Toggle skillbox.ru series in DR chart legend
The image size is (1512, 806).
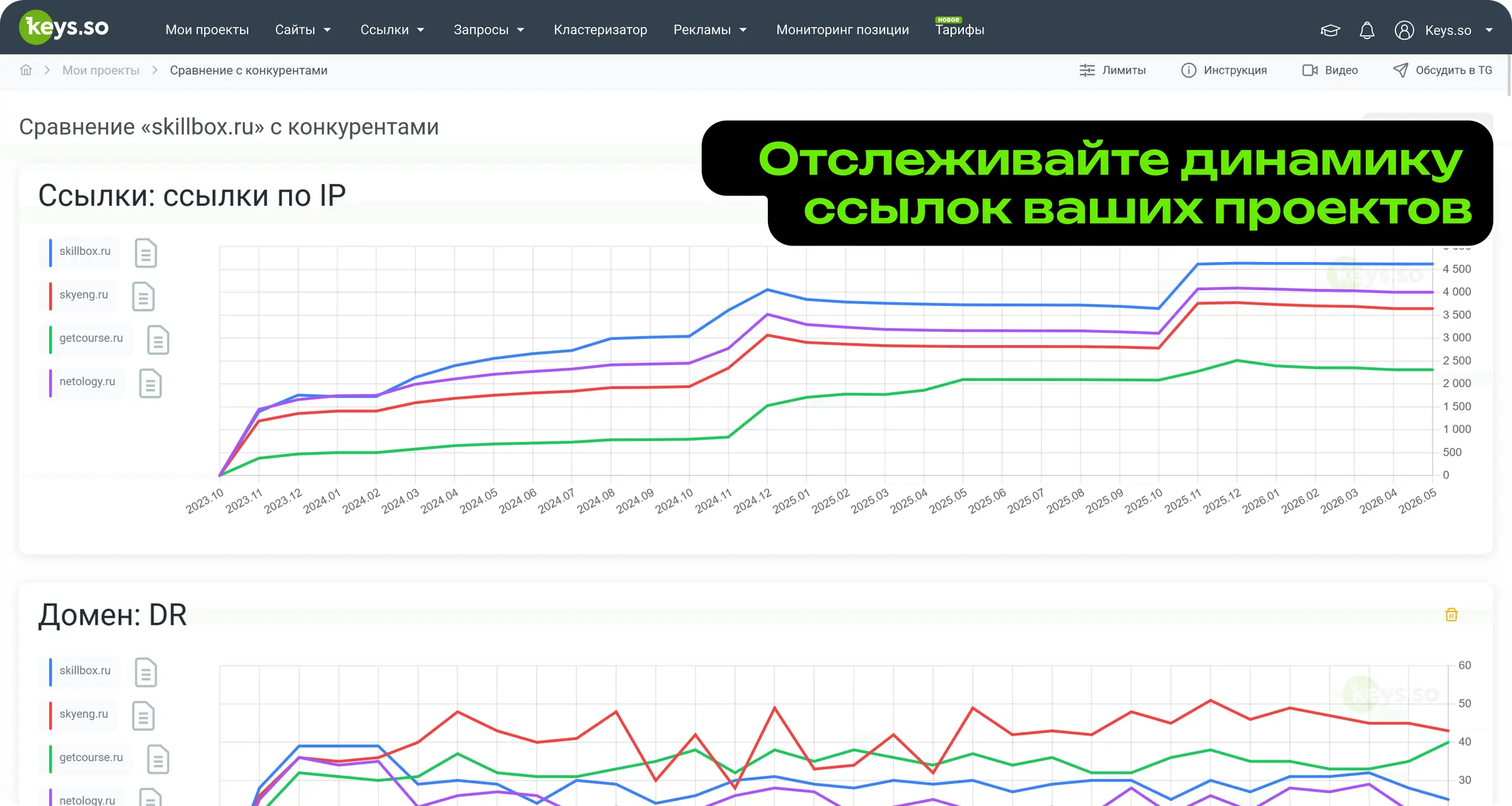80,671
